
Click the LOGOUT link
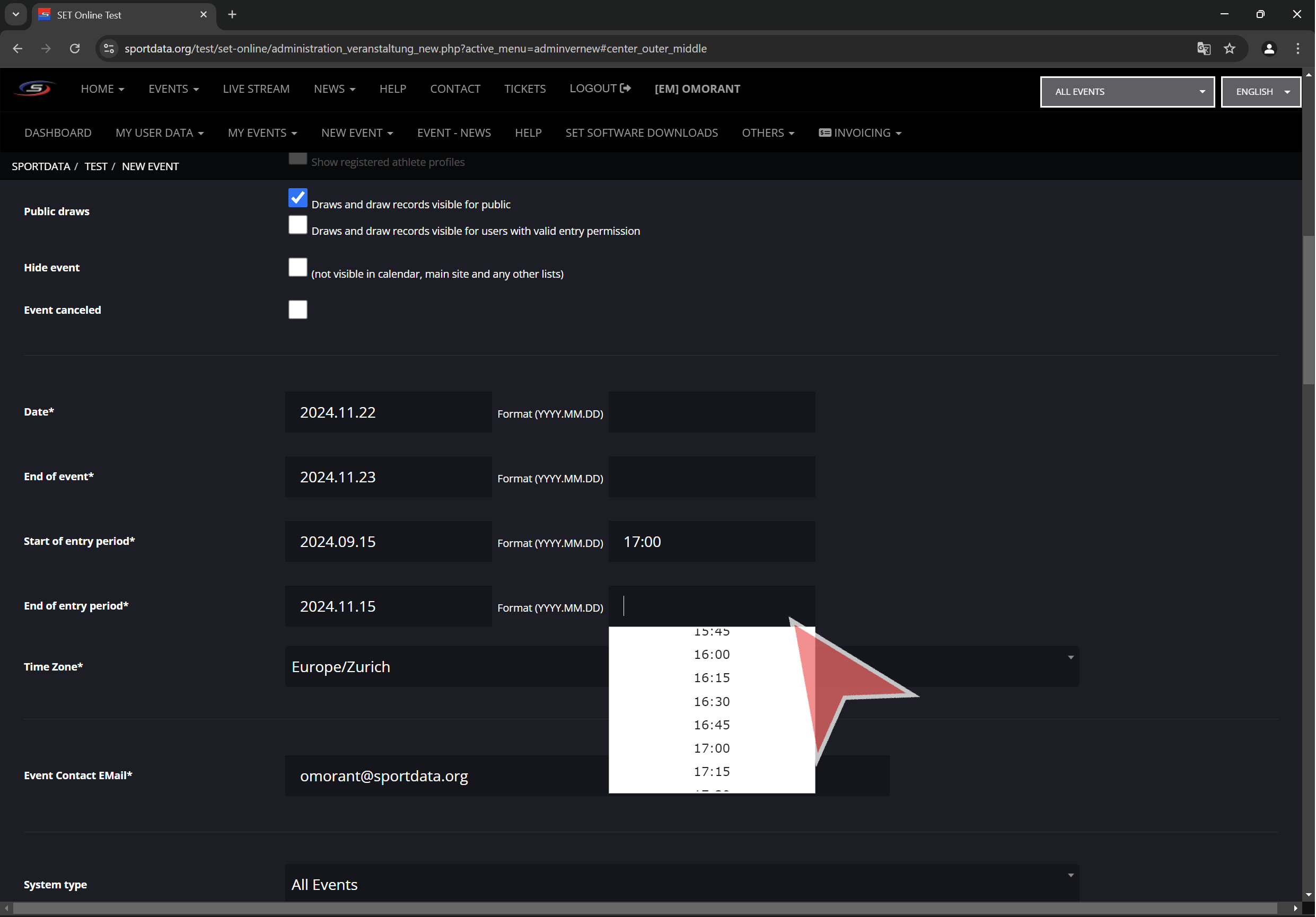click(x=600, y=89)
